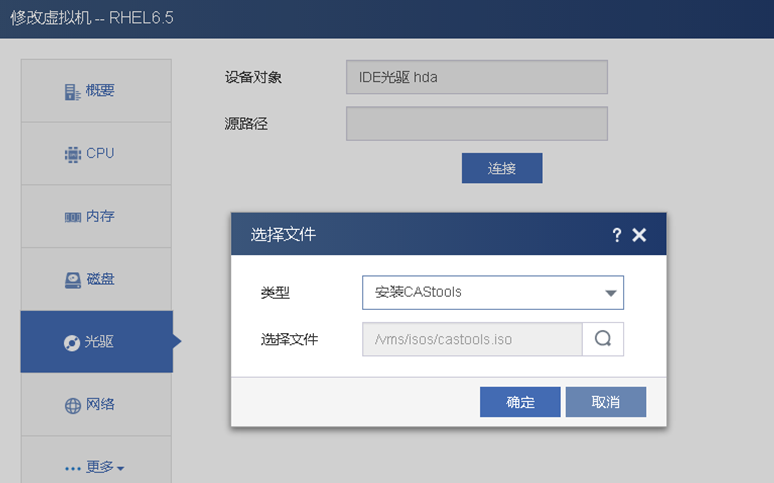This screenshot has height=483, width=774.
Task: Click the overview (概要) server icon
Action: 72,92
